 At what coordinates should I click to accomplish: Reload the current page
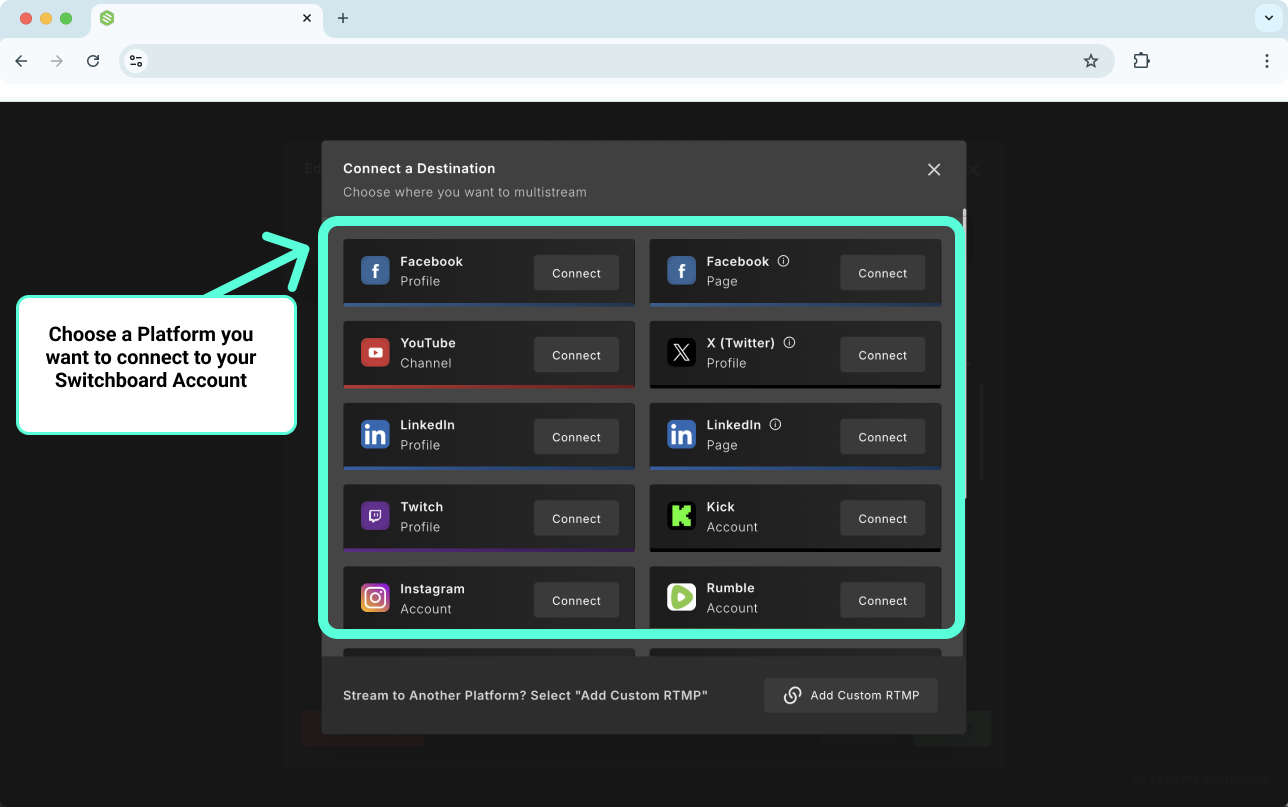(93, 61)
